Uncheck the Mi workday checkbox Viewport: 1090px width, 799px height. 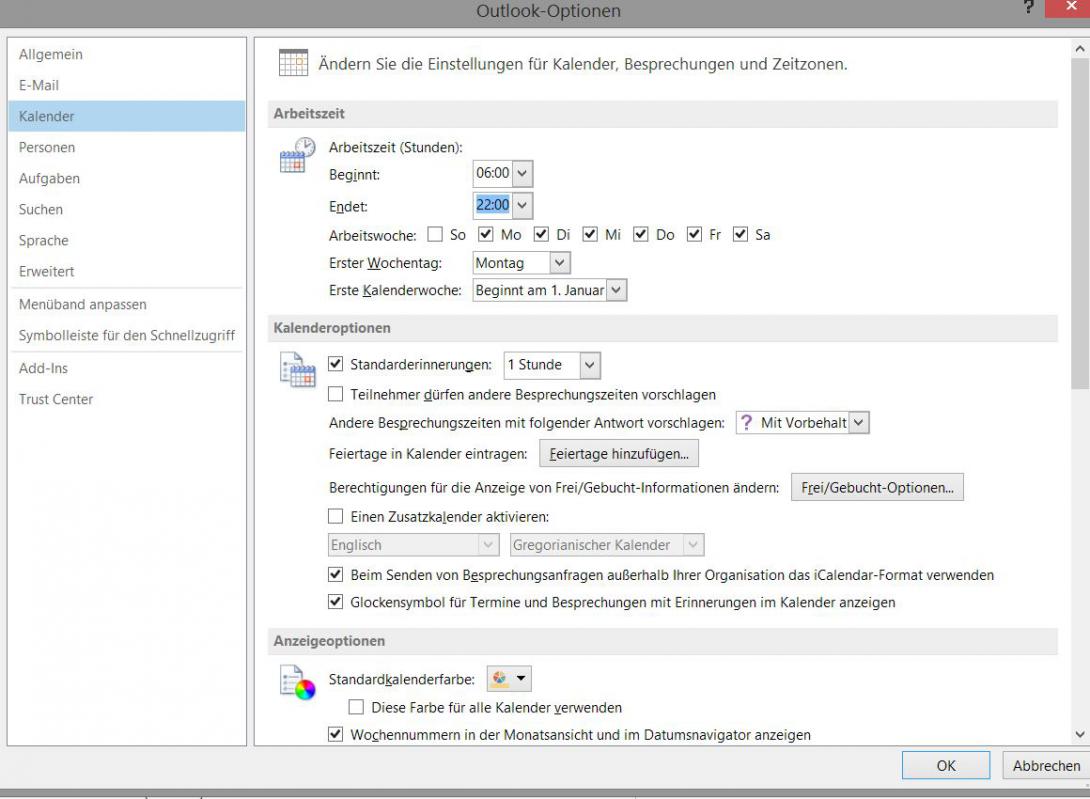tap(589, 234)
